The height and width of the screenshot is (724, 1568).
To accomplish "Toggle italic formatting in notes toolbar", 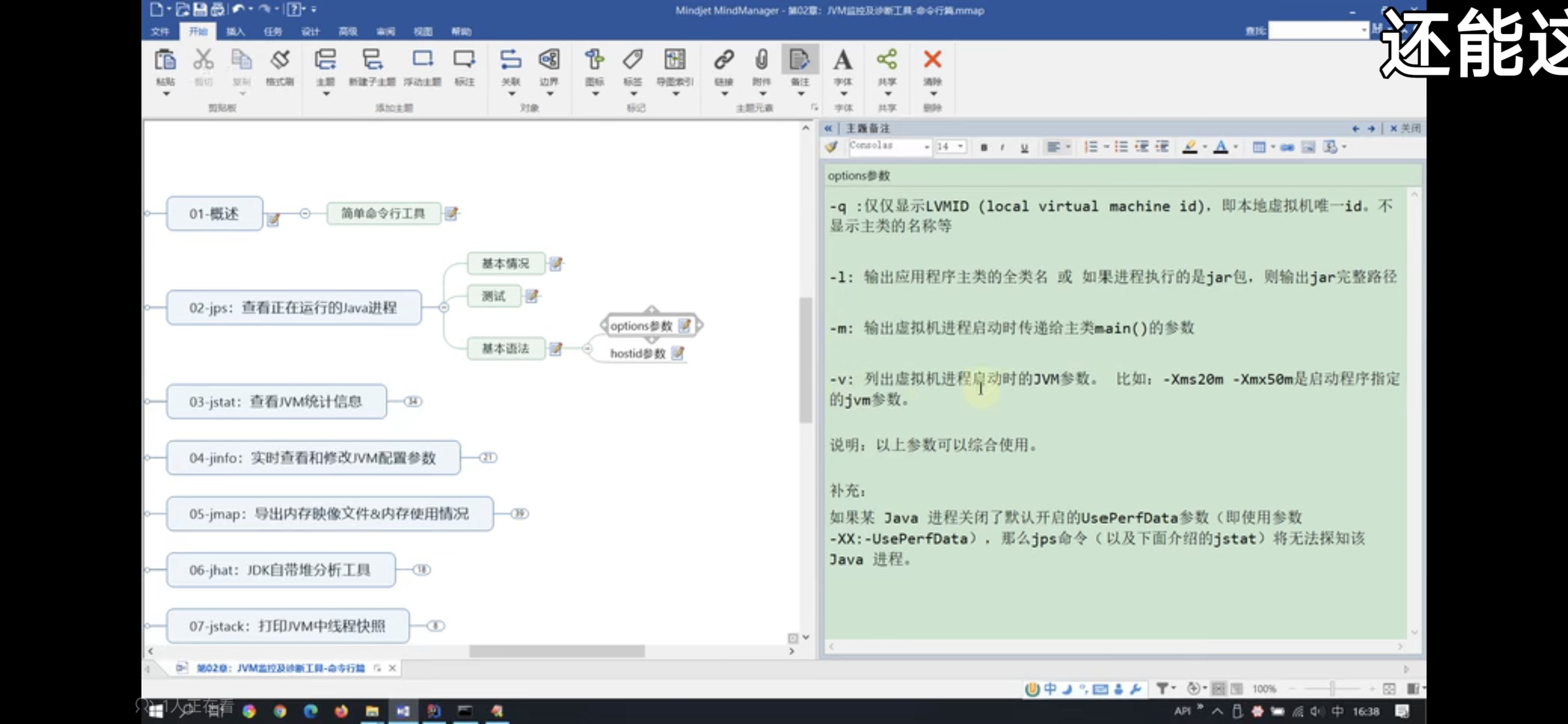I will pos(1002,148).
